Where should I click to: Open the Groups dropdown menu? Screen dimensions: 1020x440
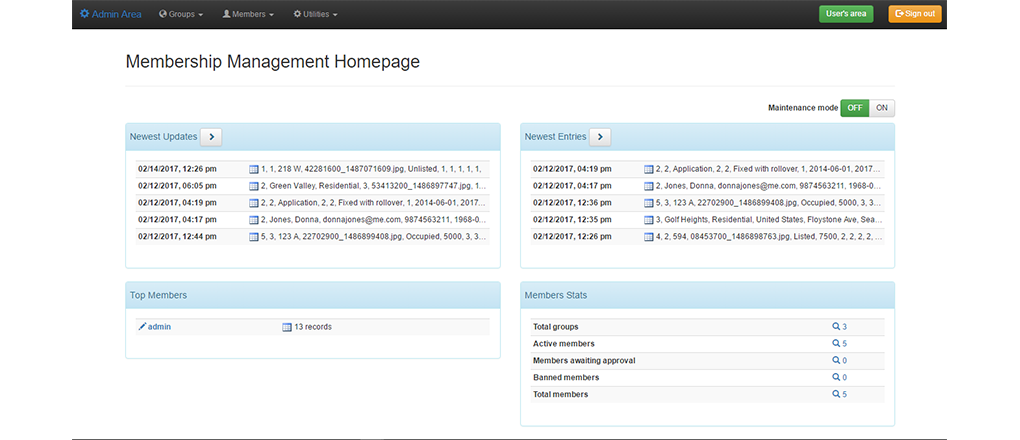click(181, 14)
